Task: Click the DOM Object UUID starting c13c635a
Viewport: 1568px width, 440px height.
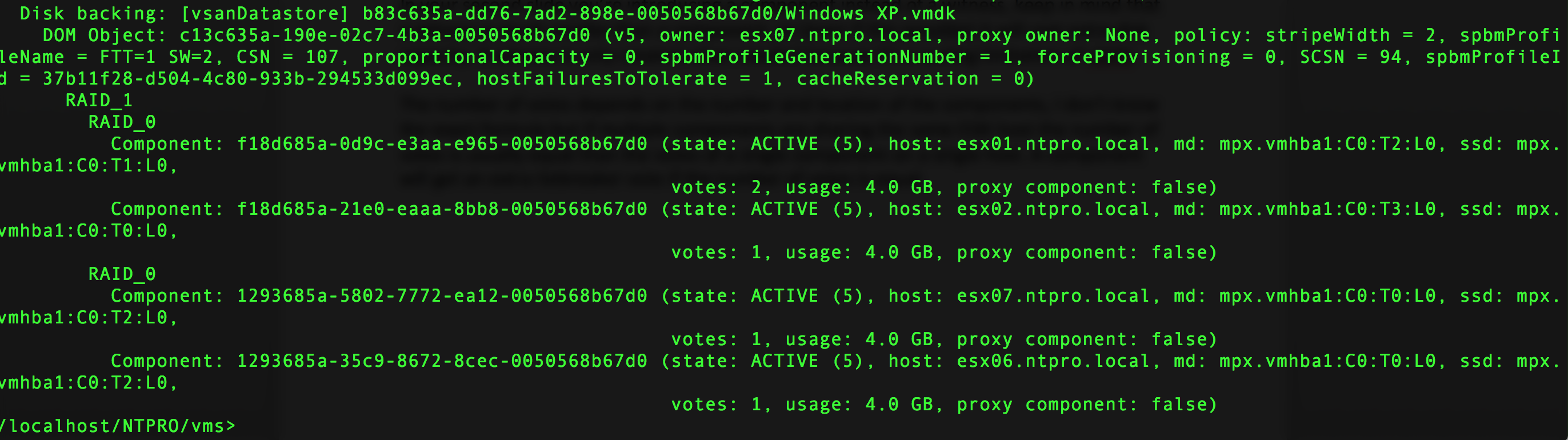Action: tap(385, 35)
